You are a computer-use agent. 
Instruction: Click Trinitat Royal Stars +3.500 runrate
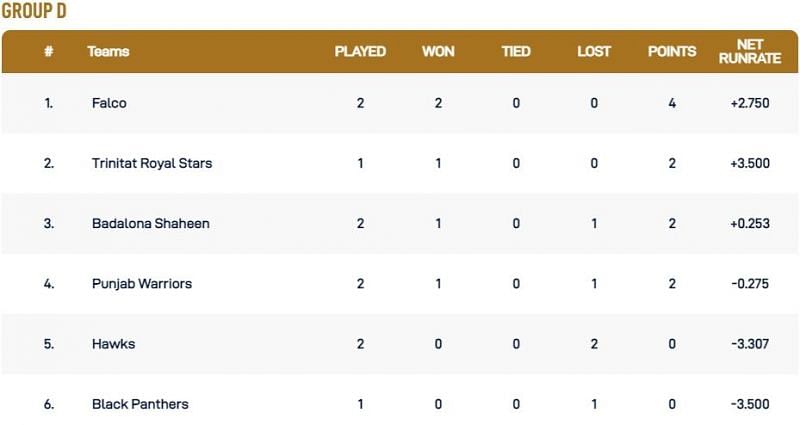[750, 163]
